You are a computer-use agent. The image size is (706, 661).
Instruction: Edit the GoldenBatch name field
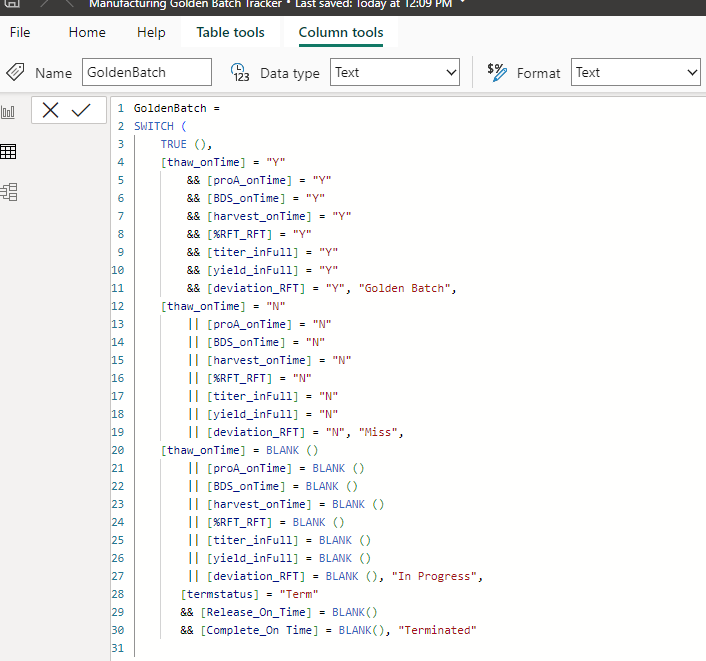pyautogui.click(x=147, y=72)
